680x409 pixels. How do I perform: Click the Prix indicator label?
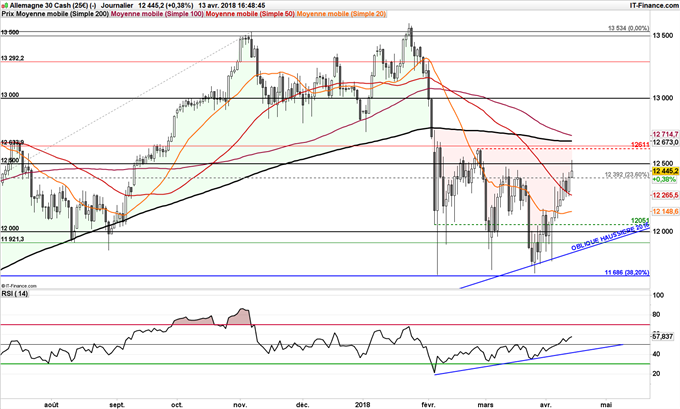(x=8, y=14)
